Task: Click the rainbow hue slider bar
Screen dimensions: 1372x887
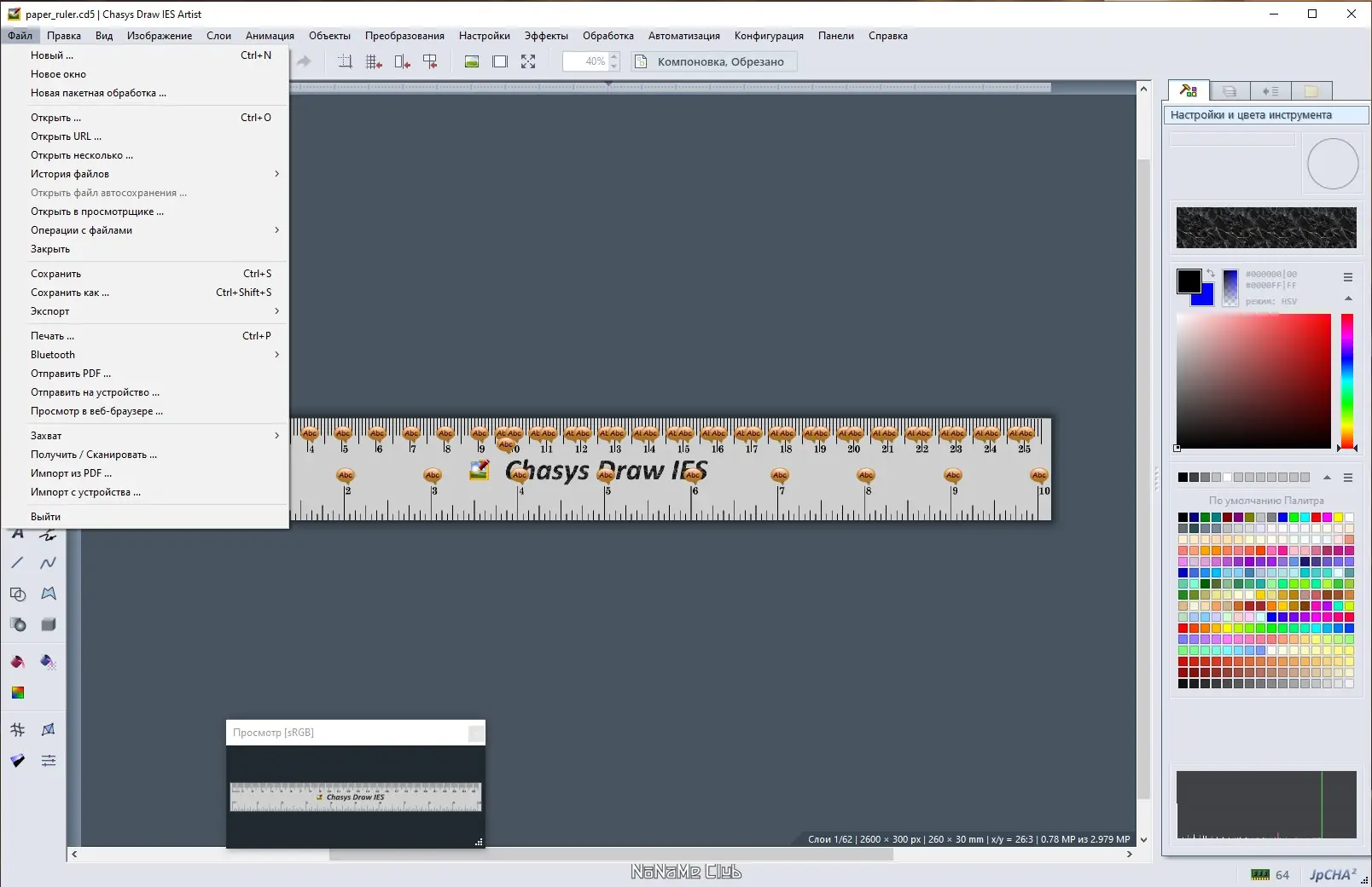Action: tap(1347, 381)
